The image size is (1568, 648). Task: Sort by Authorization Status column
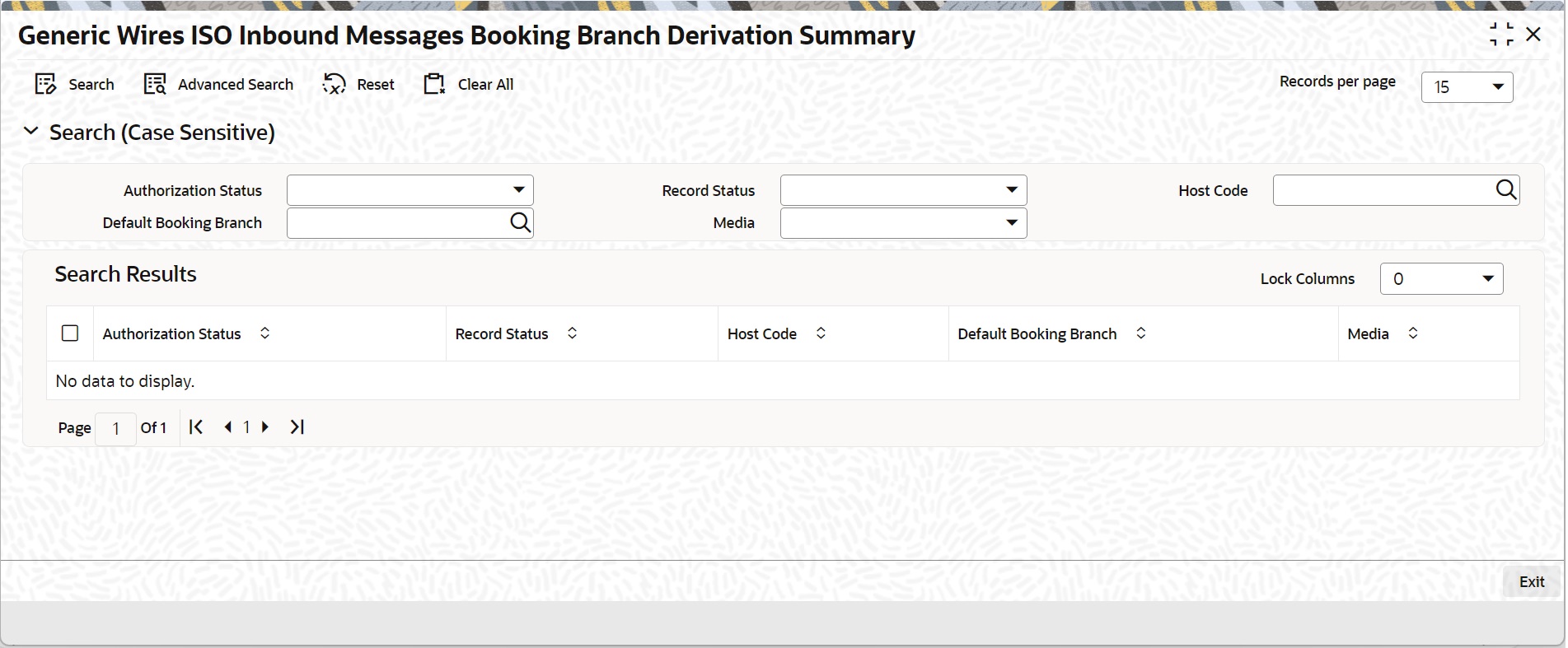point(264,333)
